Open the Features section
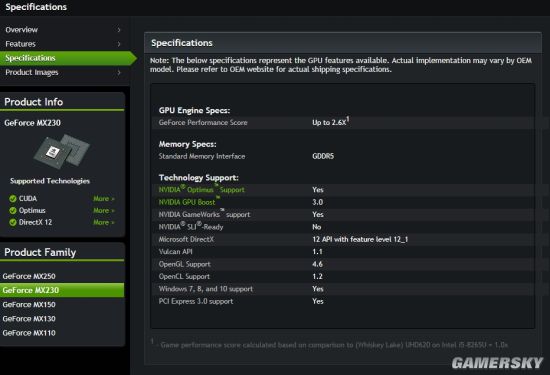The width and height of the screenshot is (550, 375). pyautogui.click(x=20, y=44)
